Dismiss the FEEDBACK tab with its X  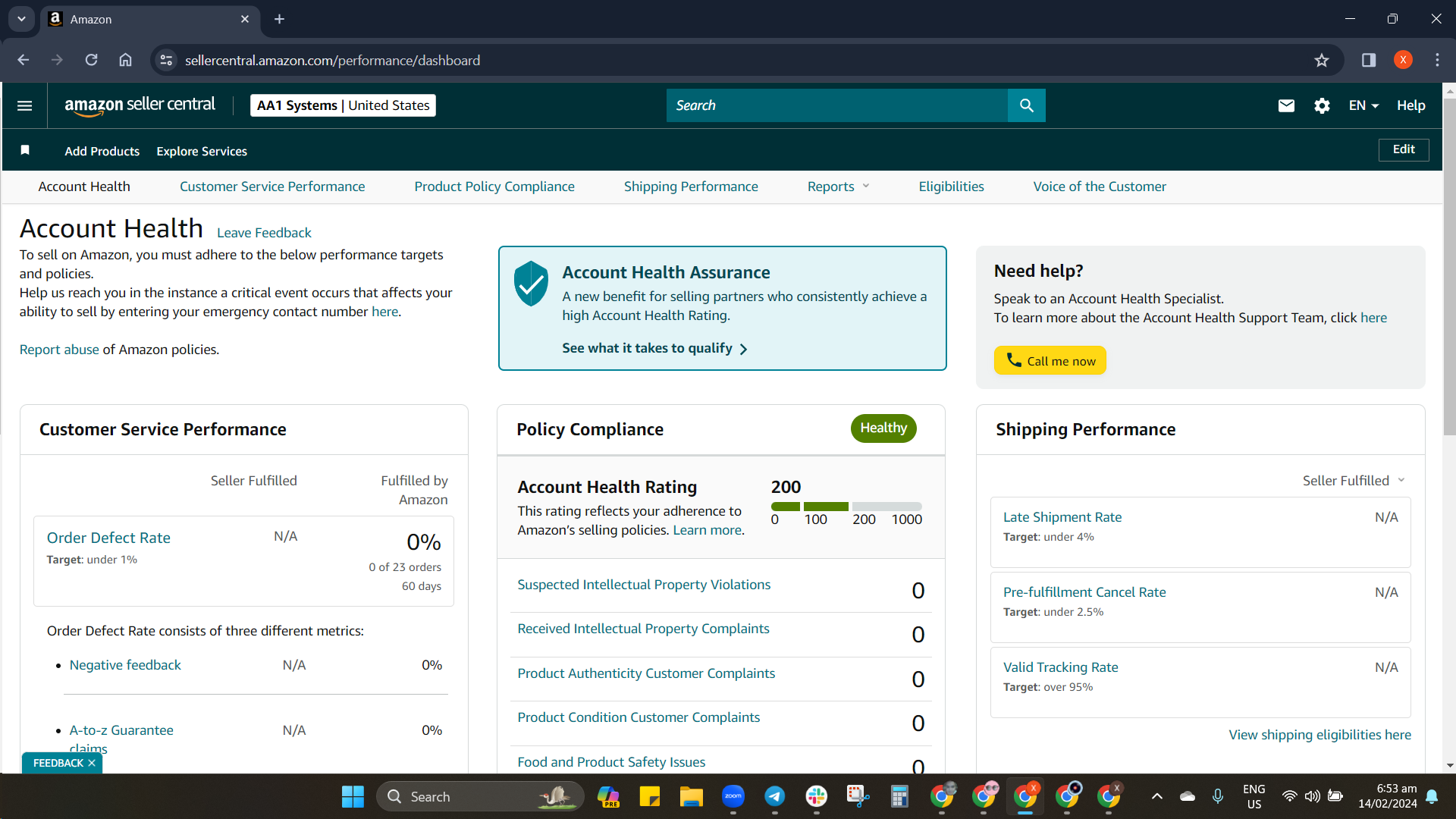[x=92, y=763]
